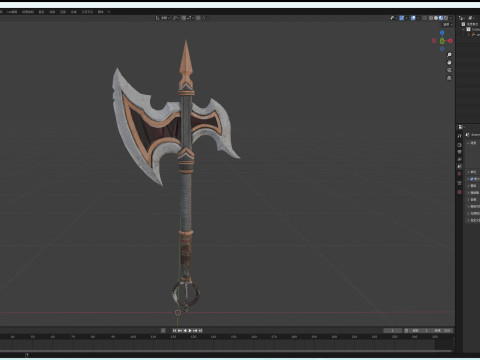Viewport: 480px width, 360px height.
Task: Click the green Y axis on navigation gizmo
Action: [x=442, y=41]
